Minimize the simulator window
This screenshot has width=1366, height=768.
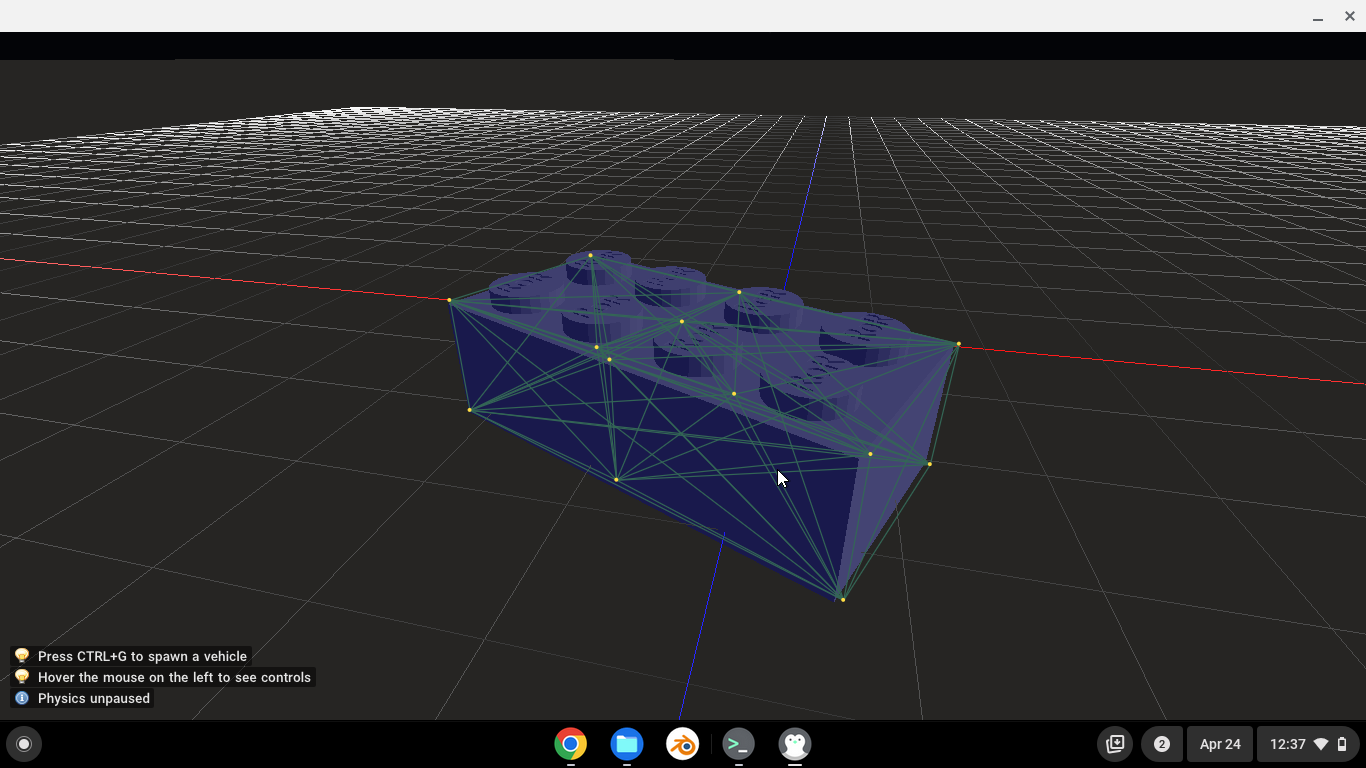(1318, 16)
